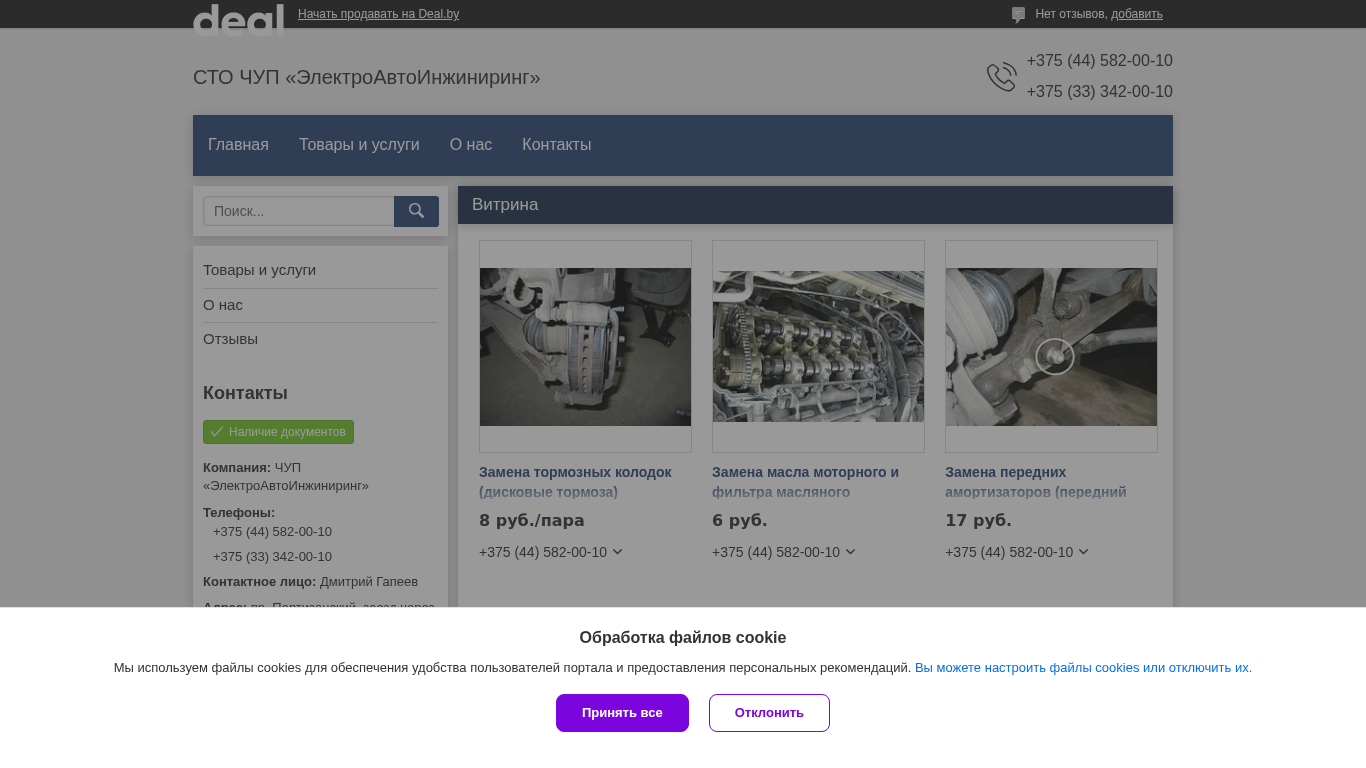The width and height of the screenshot is (1366, 768).
Task: Accept all cookies with Принять все
Action: pos(622,713)
